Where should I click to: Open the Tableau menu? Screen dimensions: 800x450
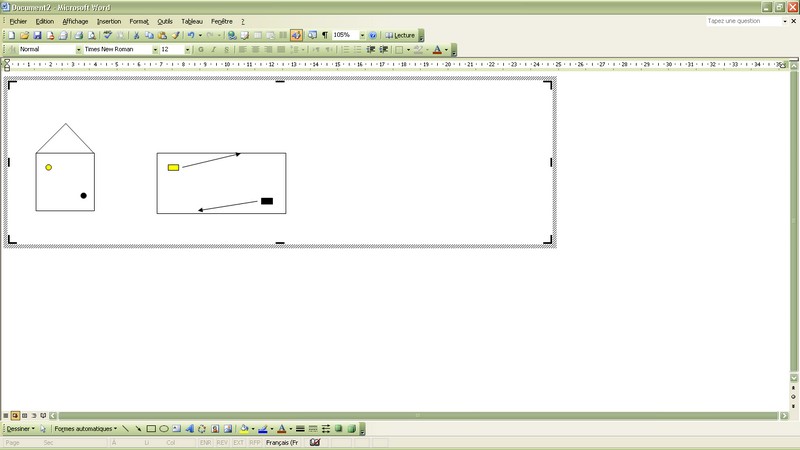pyautogui.click(x=191, y=21)
